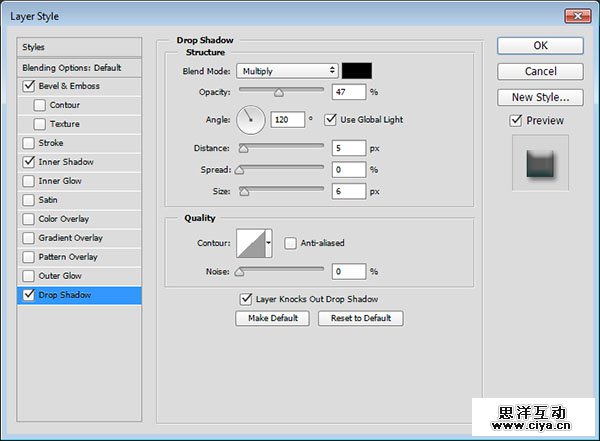Select the Outer Glow style item
Screen dimensions: 600x441
(60, 276)
